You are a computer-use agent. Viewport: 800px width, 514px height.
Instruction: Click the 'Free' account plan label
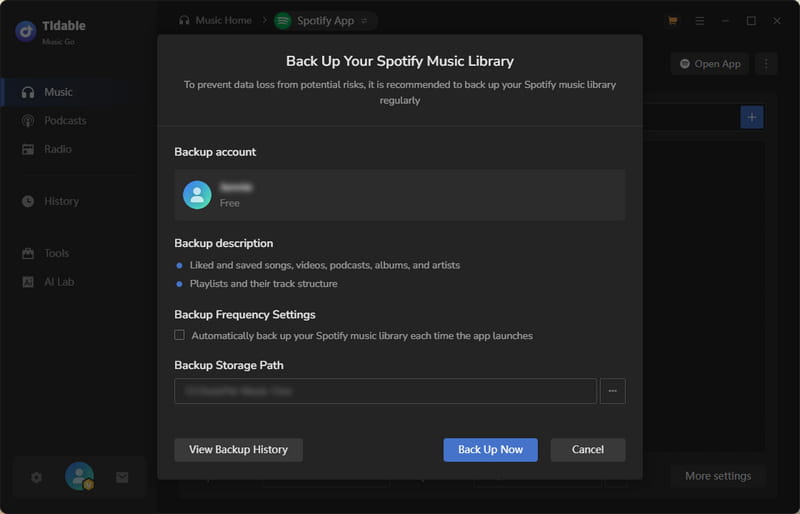230,203
